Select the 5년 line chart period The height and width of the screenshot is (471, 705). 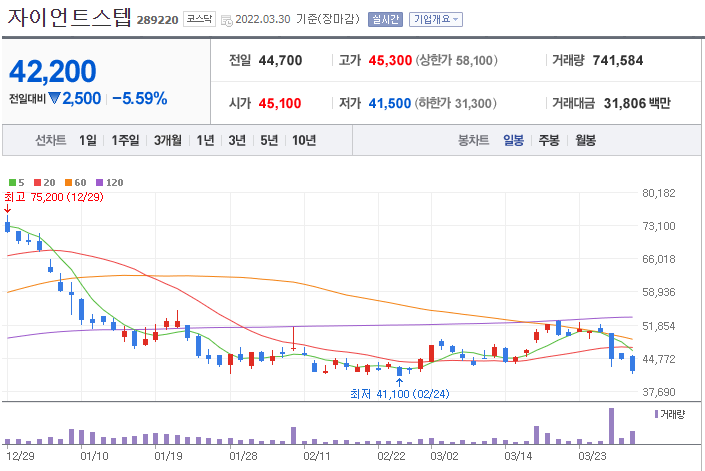pyautogui.click(x=269, y=140)
